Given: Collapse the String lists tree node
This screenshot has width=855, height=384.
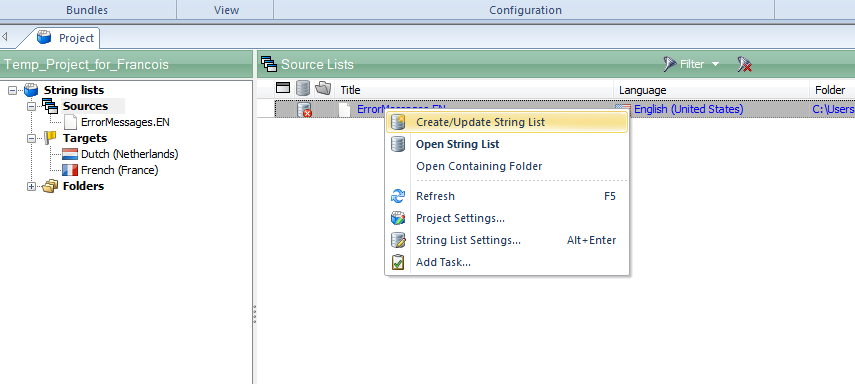Looking at the screenshot, I should (x=13, y=91).
